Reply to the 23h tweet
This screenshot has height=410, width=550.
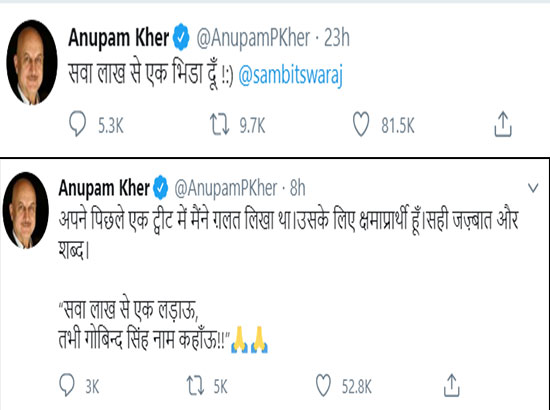click(78, 124)
